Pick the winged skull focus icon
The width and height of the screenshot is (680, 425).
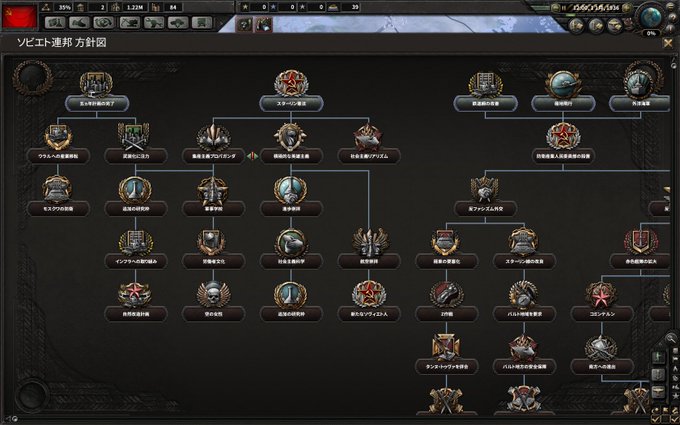tap(213, 294)
